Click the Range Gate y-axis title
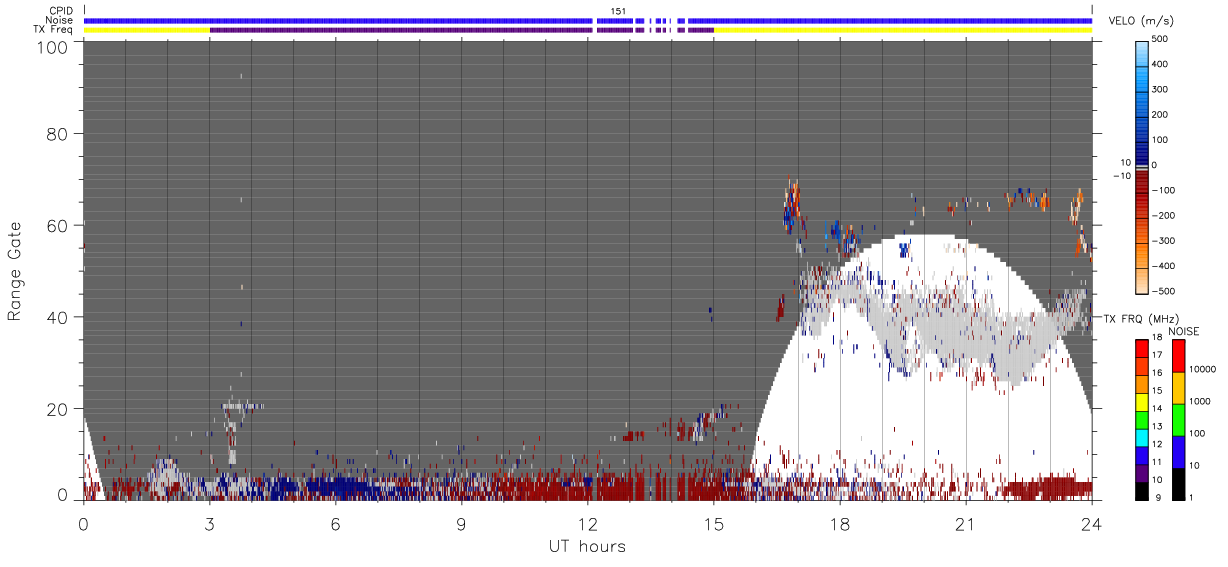The width and height of the screenshot is (1228, 567). pyautogui.click(x=15, y=272)
